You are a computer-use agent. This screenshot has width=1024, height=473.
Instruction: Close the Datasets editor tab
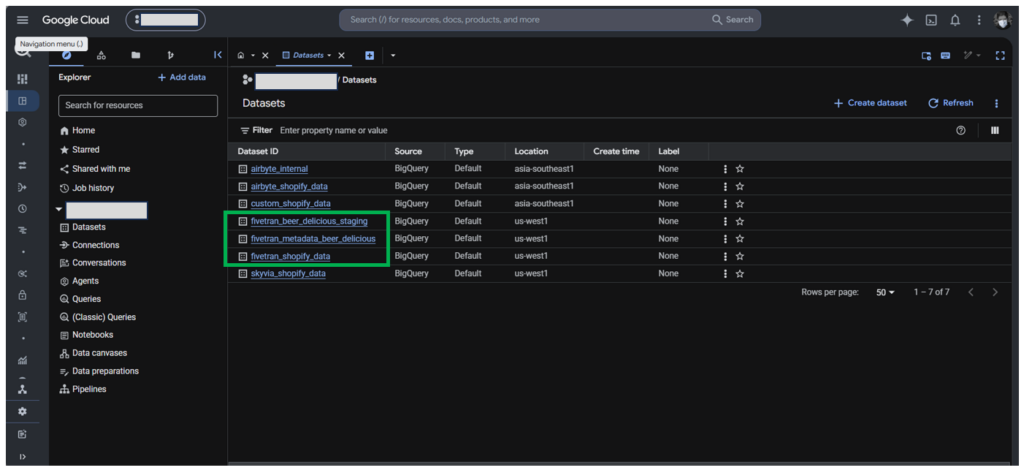[x=341, y=56]
